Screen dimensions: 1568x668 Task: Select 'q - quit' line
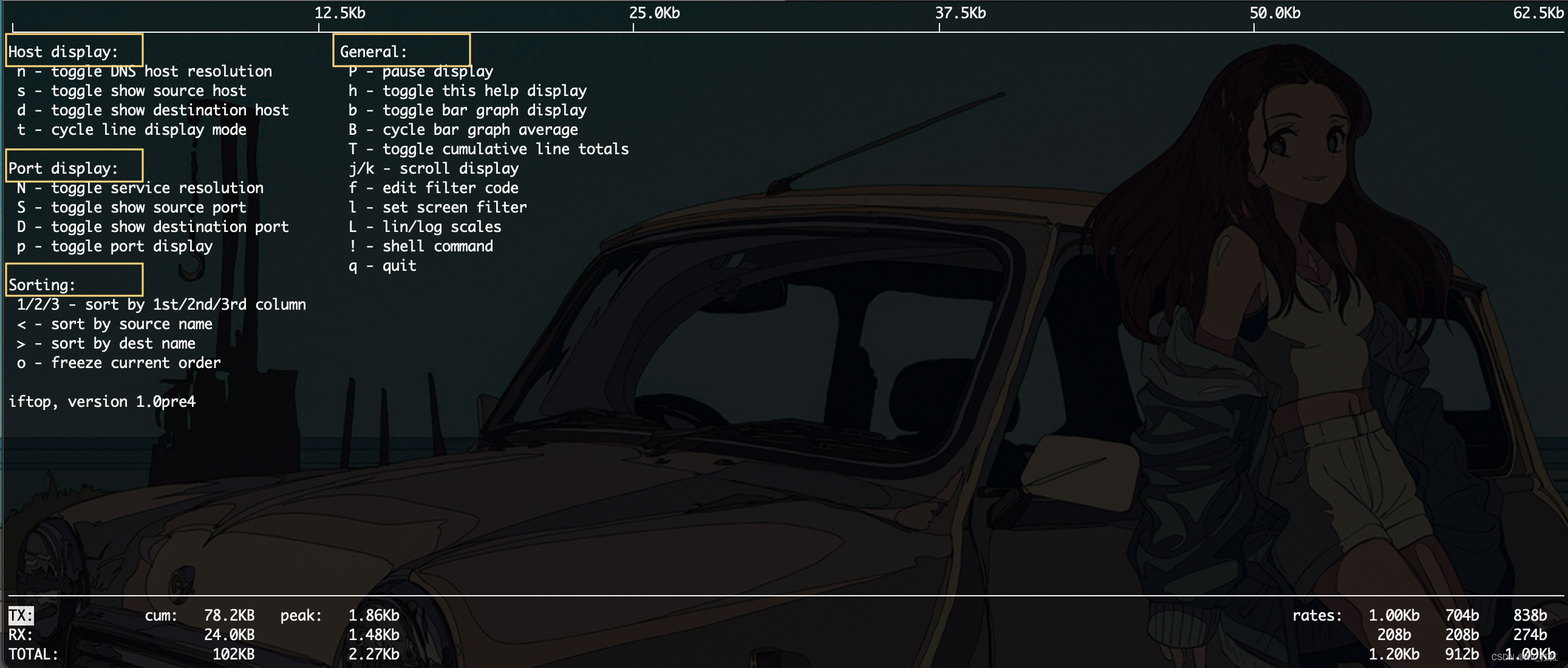point(382,265)
